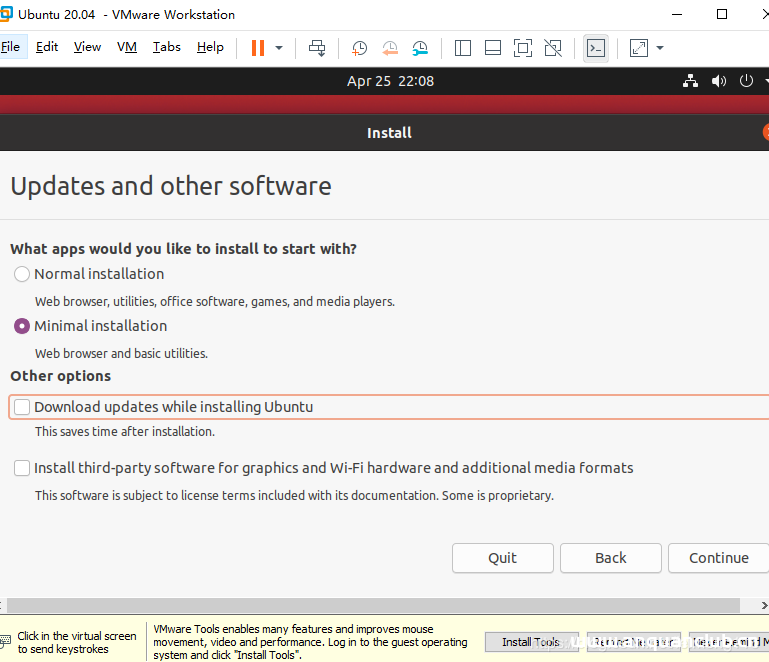This screenshot has width=769, height=662.
Task: Click the orange Pause VM icon
Action: coord(258,48)
